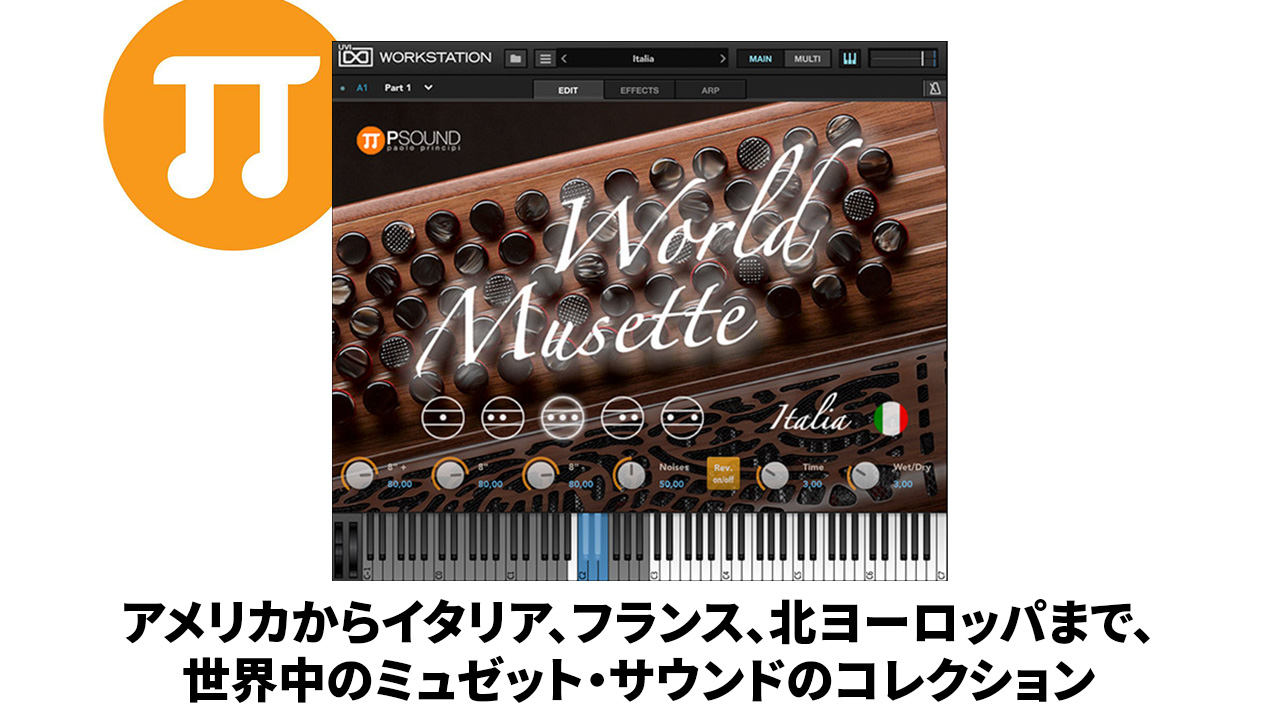This screenshot has width=1280, height=720.
Task: Switch to MAIN view mode
Action: (760, 59)
